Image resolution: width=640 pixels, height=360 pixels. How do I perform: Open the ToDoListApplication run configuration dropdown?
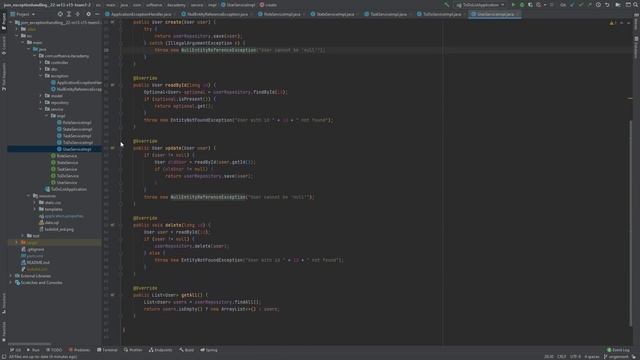(480, 5)
